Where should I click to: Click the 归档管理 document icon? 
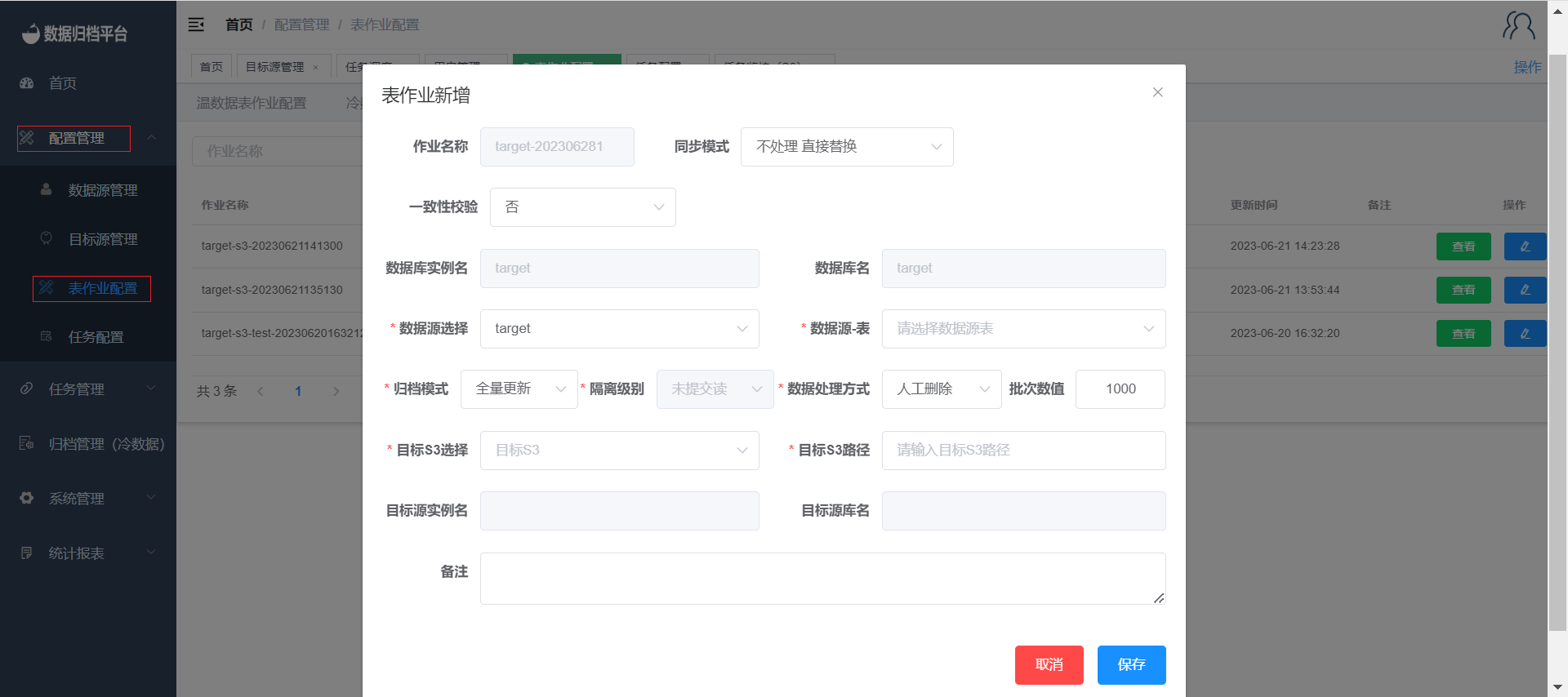27,443
